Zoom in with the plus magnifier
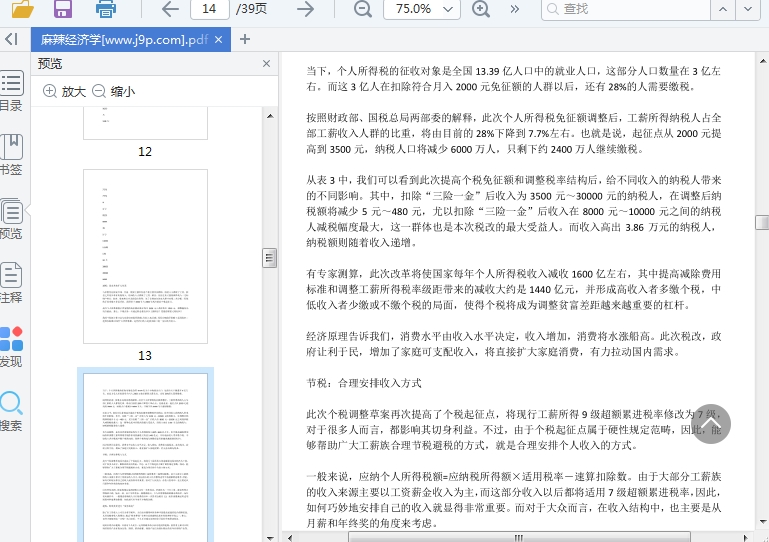 (481, 9)
